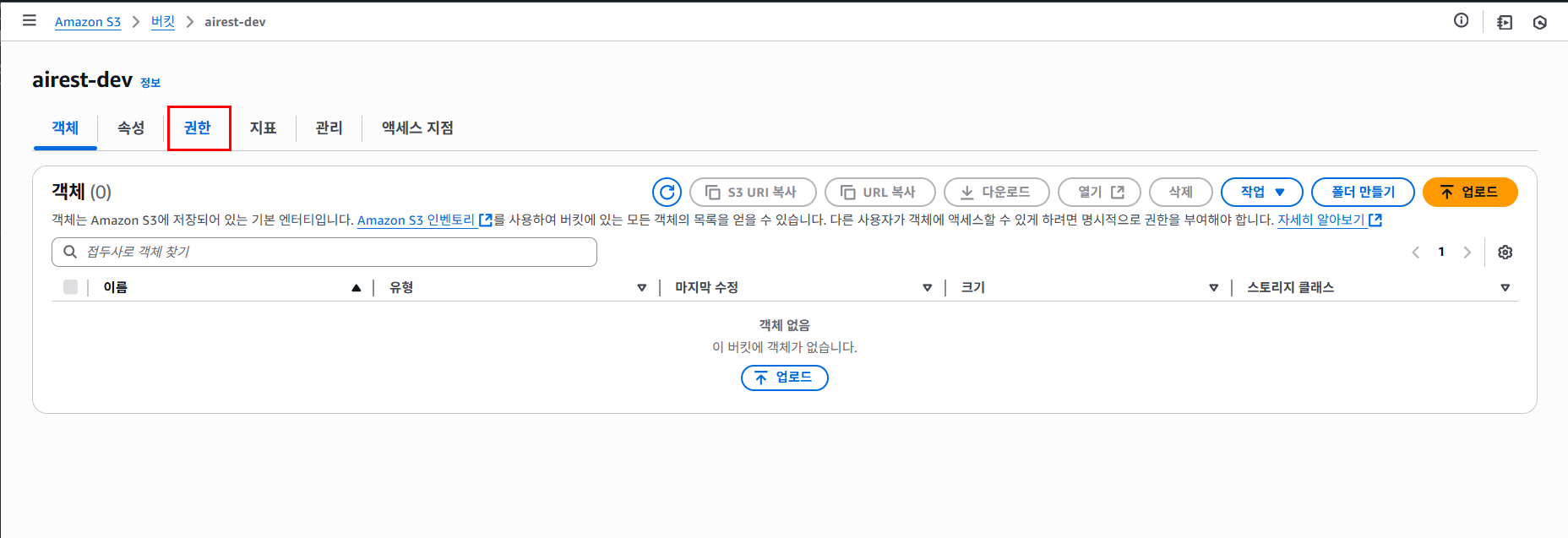Switch to the 속성 tab

(x=131, y=128)
